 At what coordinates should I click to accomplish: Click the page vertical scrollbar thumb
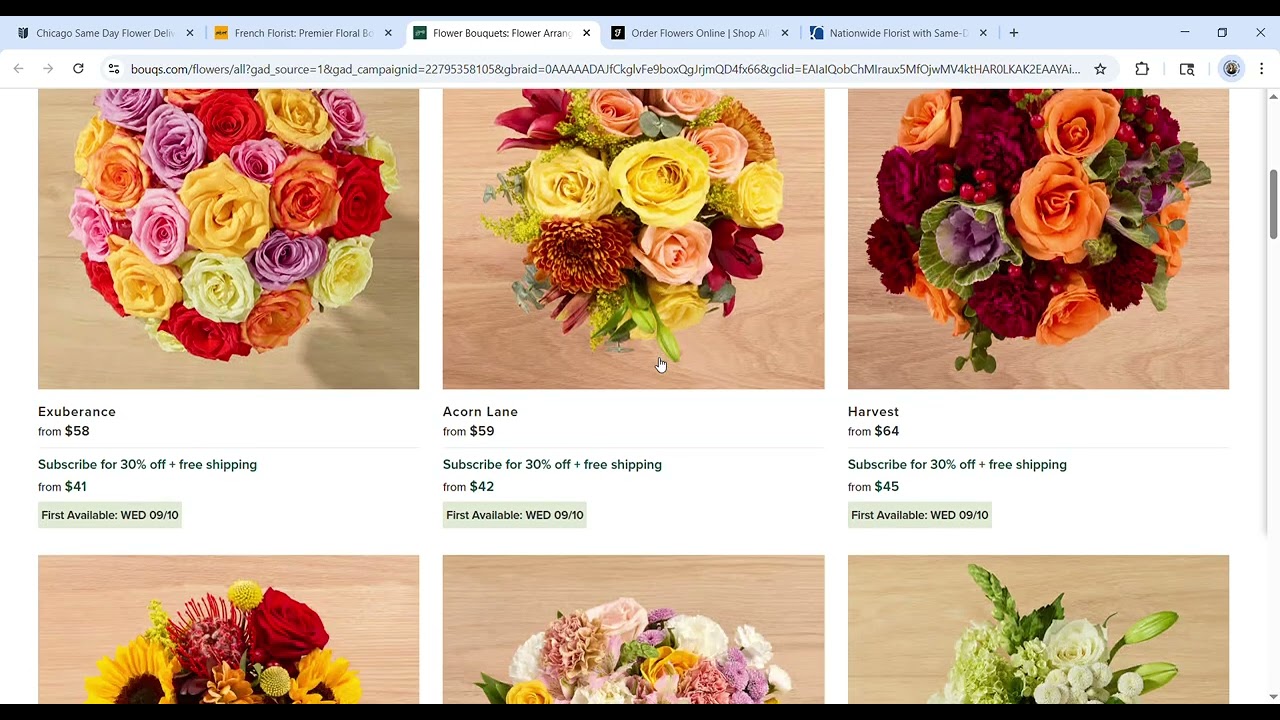tap(1273, 204)
